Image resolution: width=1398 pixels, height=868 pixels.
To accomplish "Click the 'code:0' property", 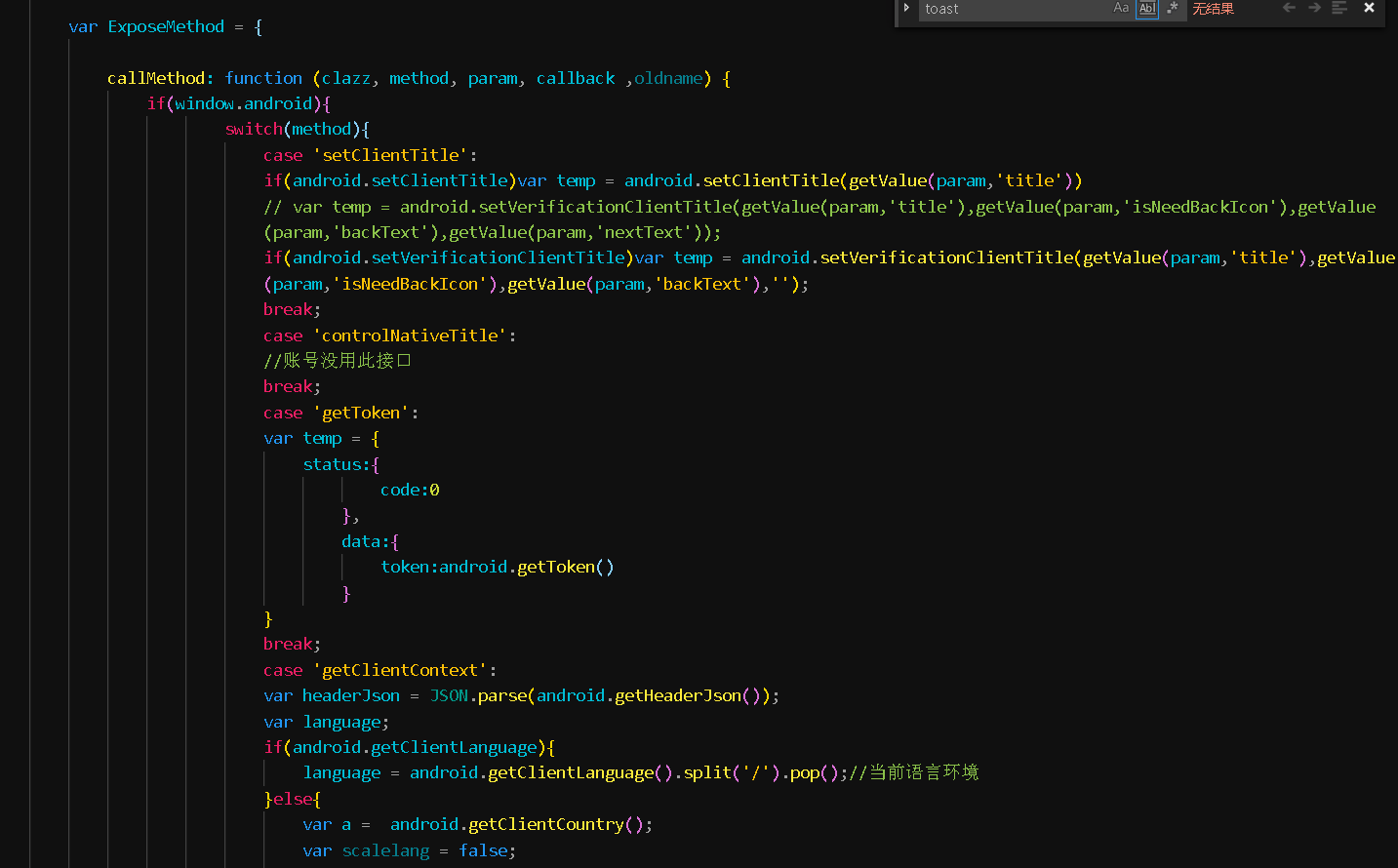I will point(410,490).
